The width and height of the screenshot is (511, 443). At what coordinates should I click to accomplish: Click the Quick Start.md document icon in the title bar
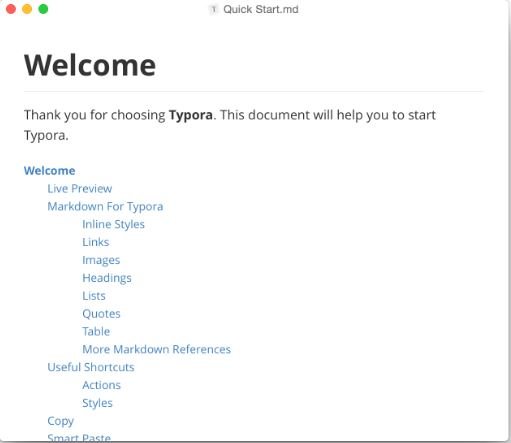click(213, 9)
